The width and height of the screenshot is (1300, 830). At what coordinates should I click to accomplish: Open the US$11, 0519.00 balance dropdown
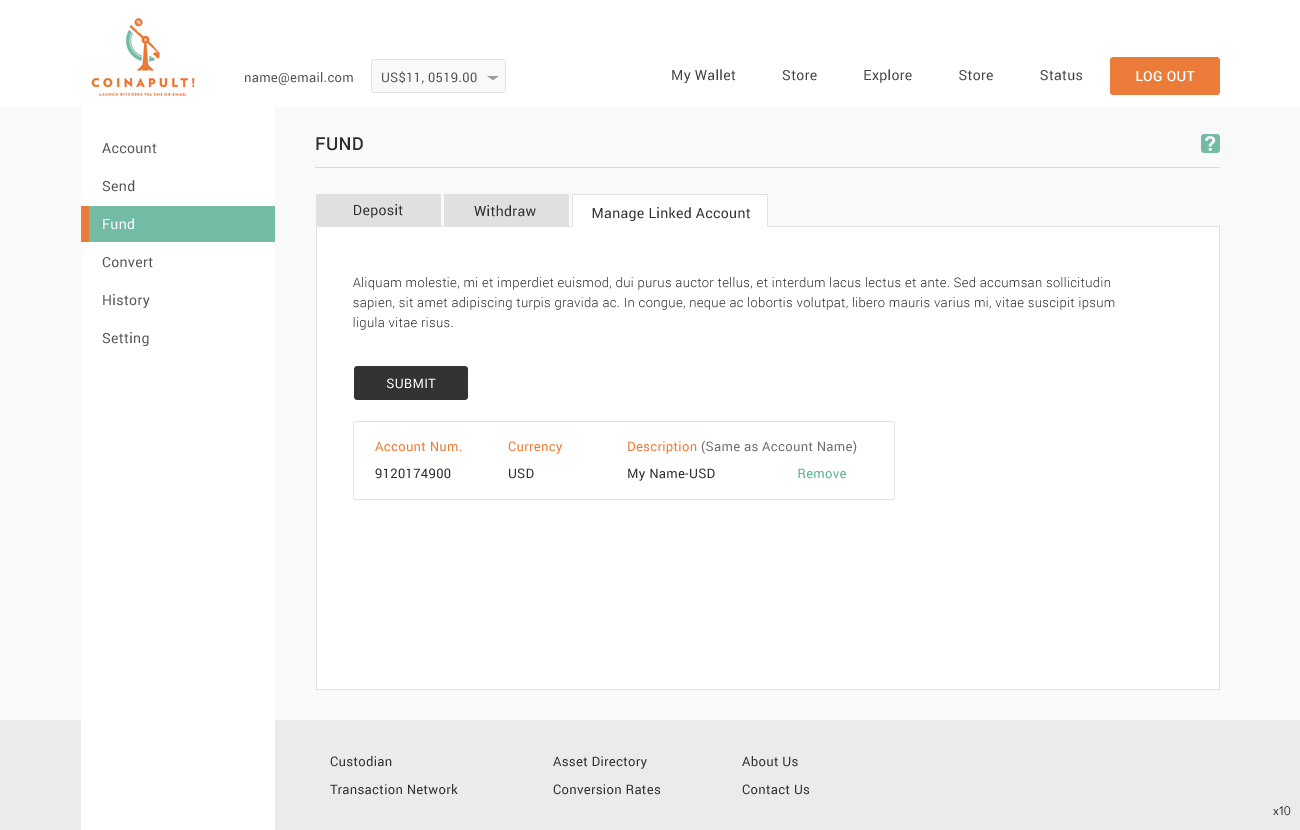tap(438, 77)
